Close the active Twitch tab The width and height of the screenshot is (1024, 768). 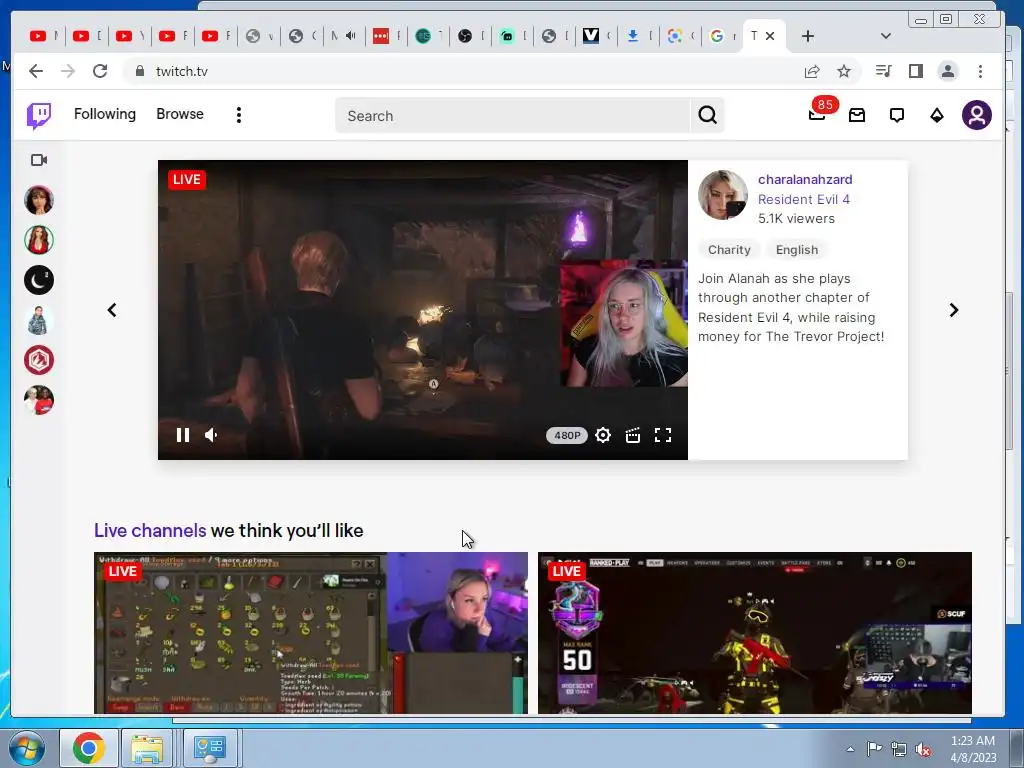(x=771, y=36)
